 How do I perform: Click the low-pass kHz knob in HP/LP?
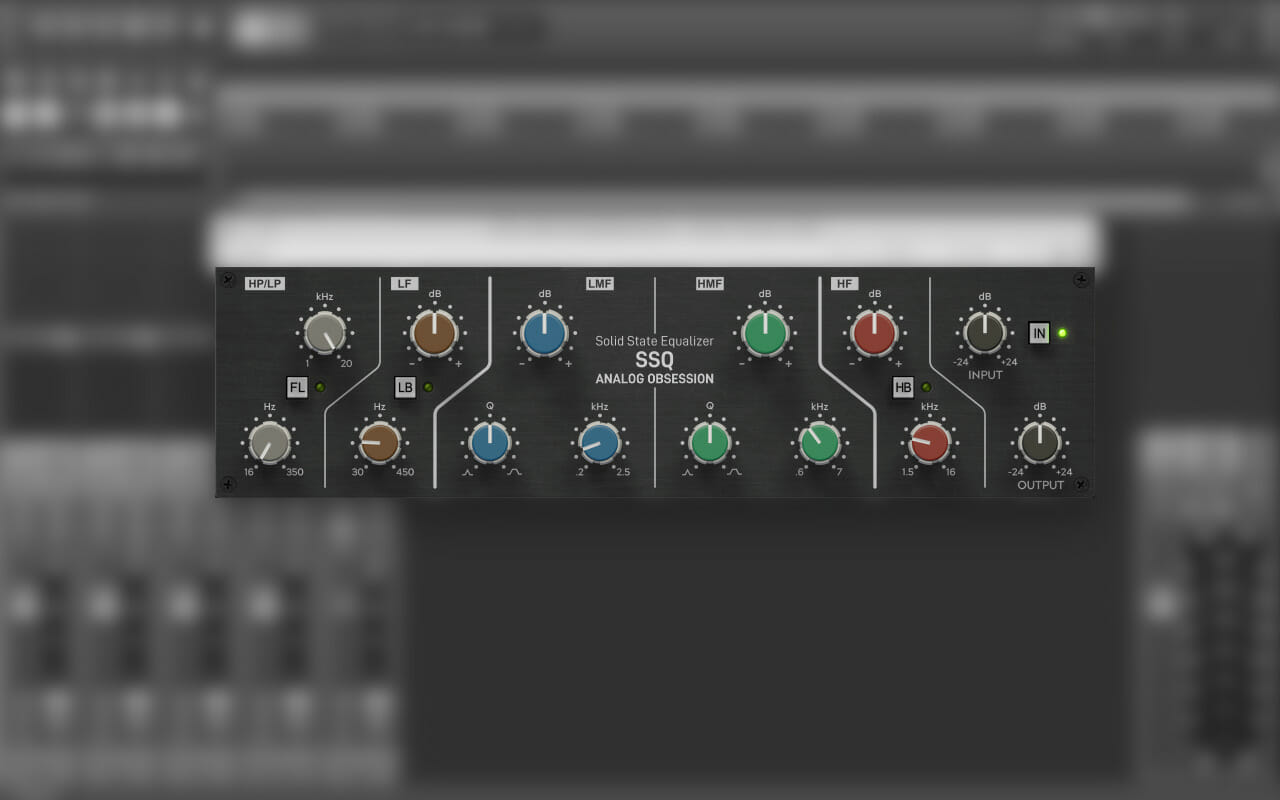(x=325, y=333)
